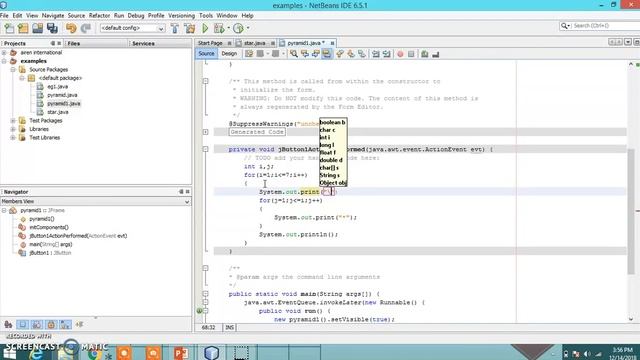The width and height of the screenshot is (640, 360).
Task: Run the main project with green arrow
Action: tap(205, 28)
